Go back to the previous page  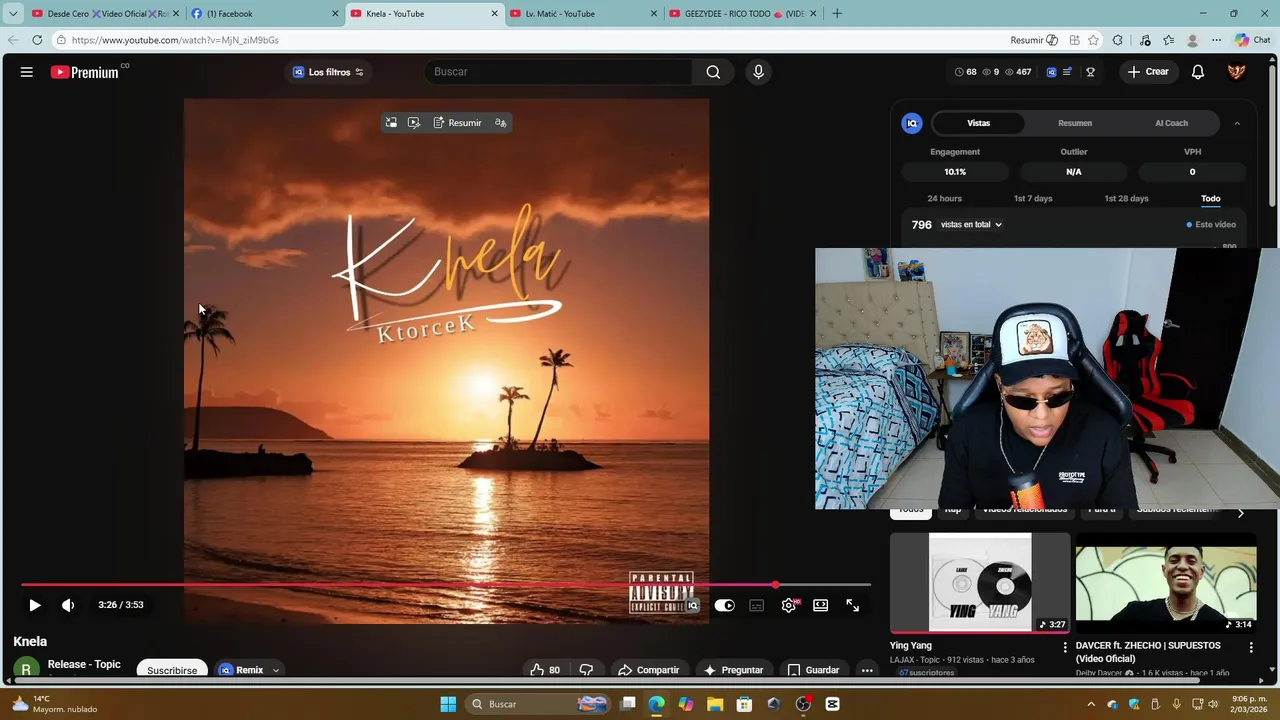pos(13,40)
